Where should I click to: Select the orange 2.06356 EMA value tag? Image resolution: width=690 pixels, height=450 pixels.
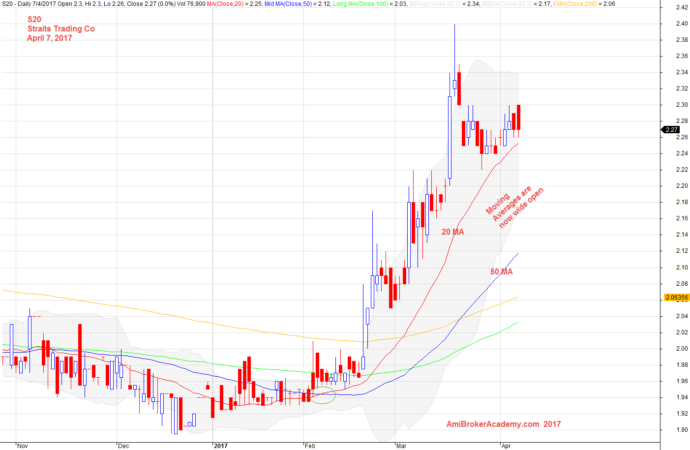pos(676,298)
